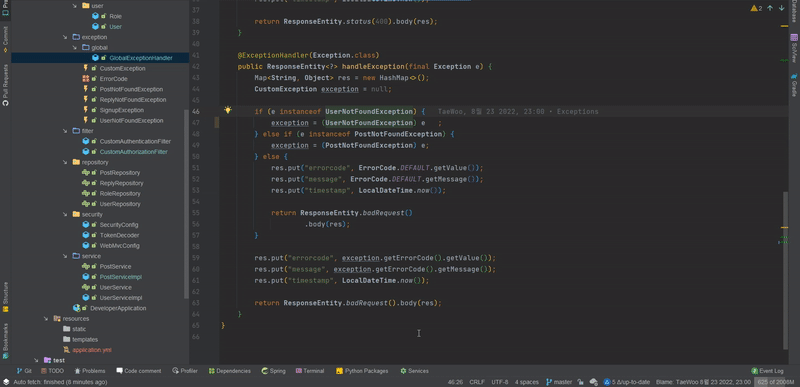Change the UTF-8 file encoding
This screenshot has height=387, width=800.
point(499,382)
